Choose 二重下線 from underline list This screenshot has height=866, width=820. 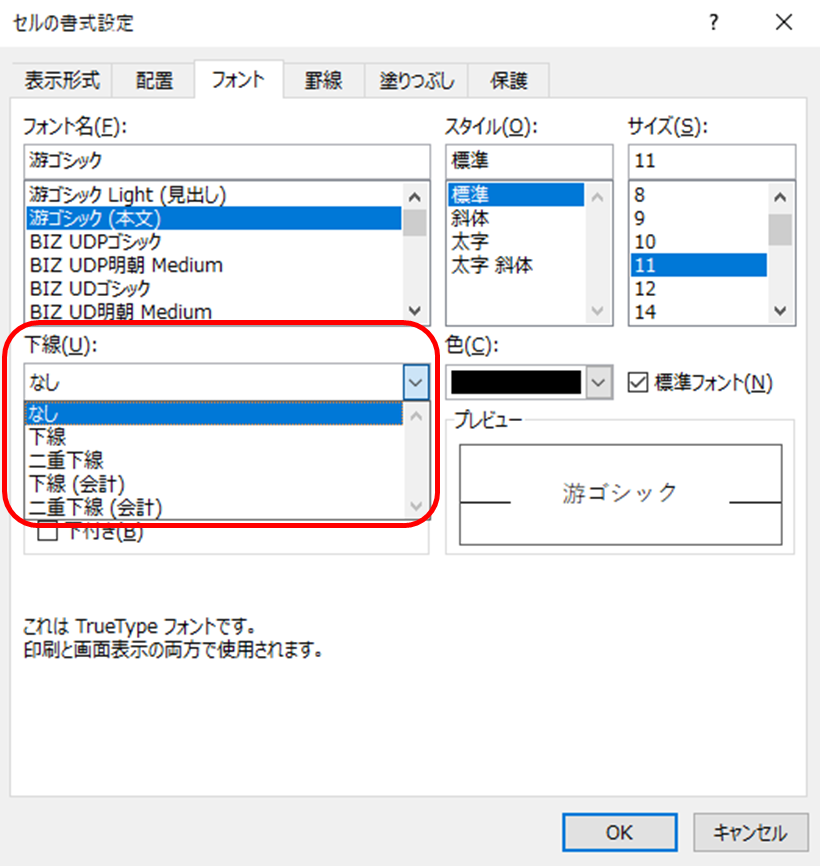click(x=67, y=460)
